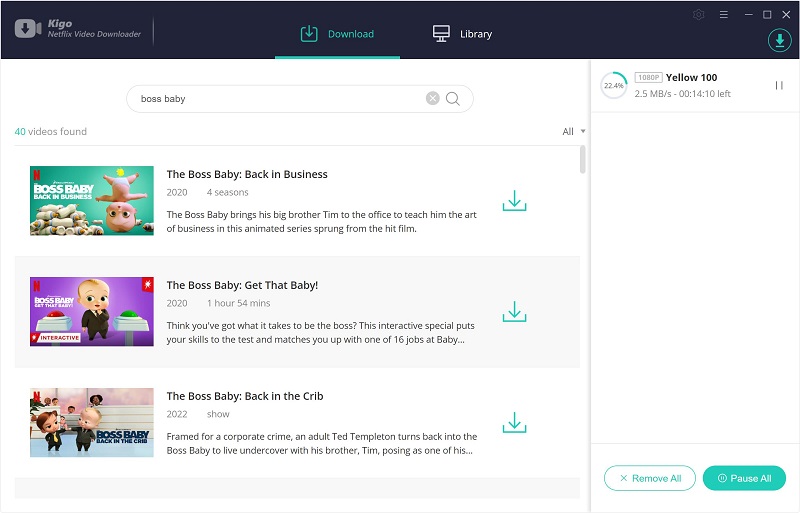Screen dimensions: 800x513
Task: Close the Kigo window
Action: (x=786, y=15)
